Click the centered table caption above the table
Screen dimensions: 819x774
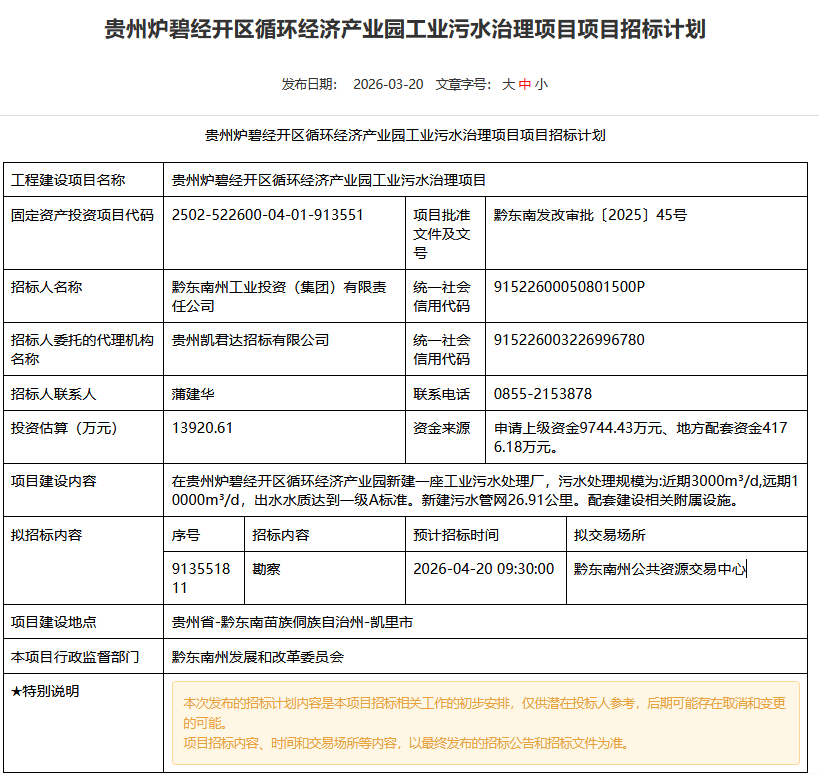pos(405,135)
